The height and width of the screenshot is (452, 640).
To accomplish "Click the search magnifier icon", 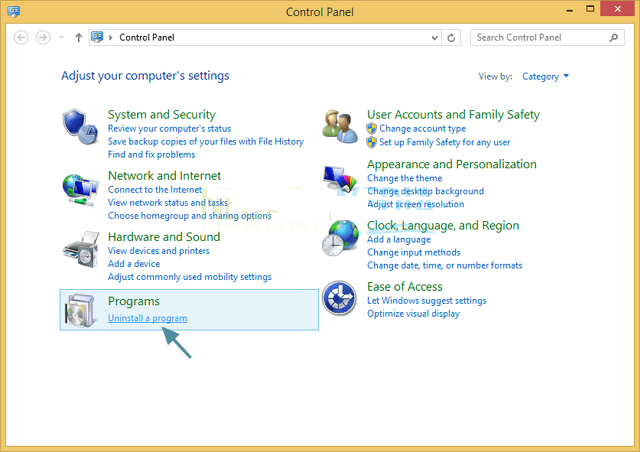I will pos(613,38).
